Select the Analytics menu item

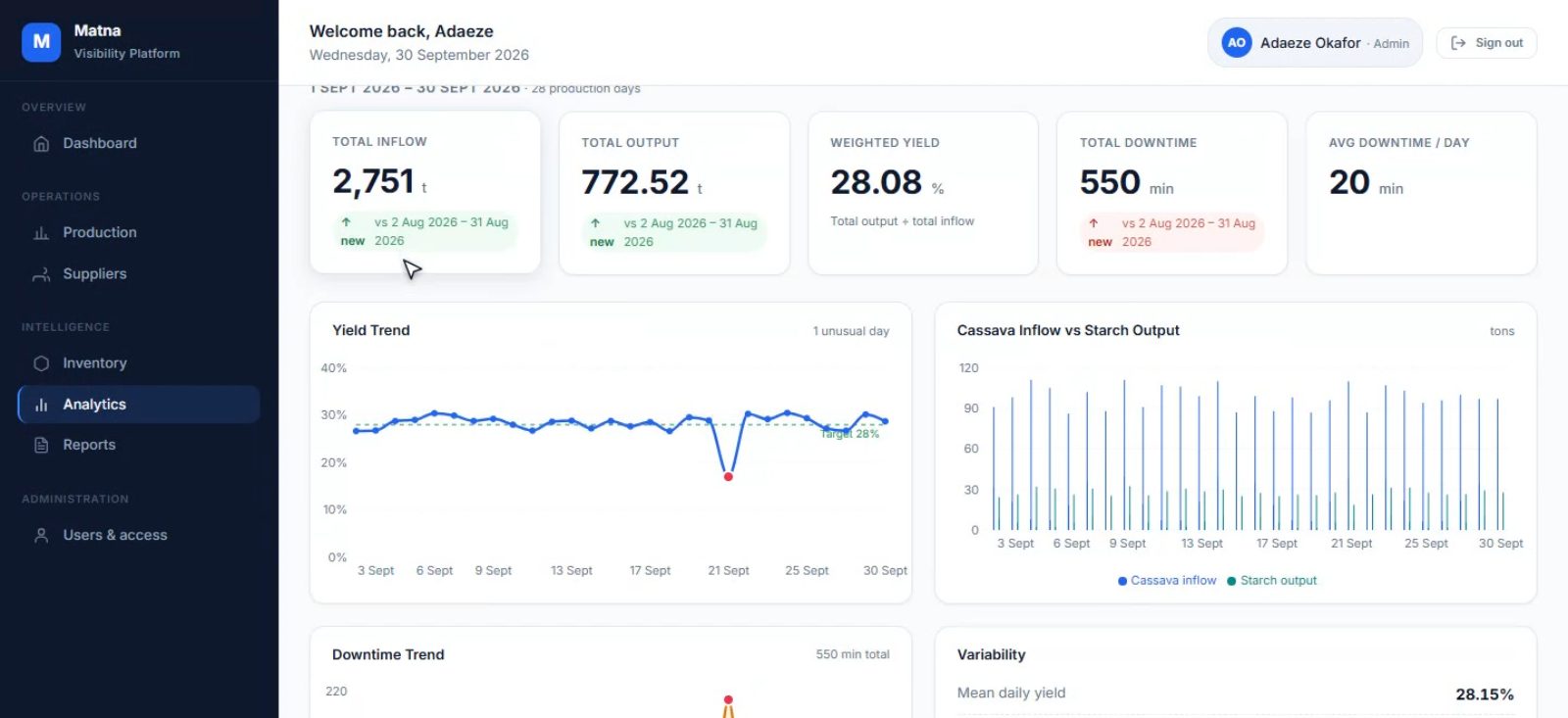pyautogui.click(x=139, y=405)
